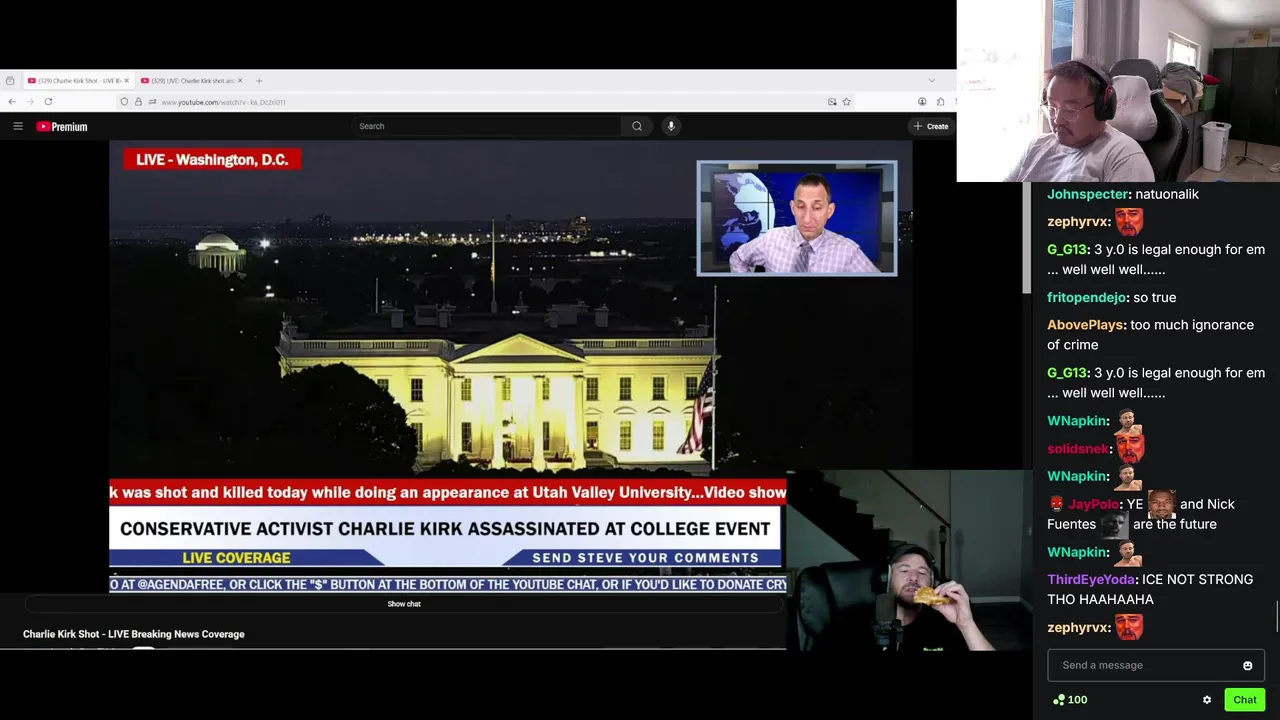Click the news anchor inset video
Screen dimensions: 1280x720
[x=797, y=218]
